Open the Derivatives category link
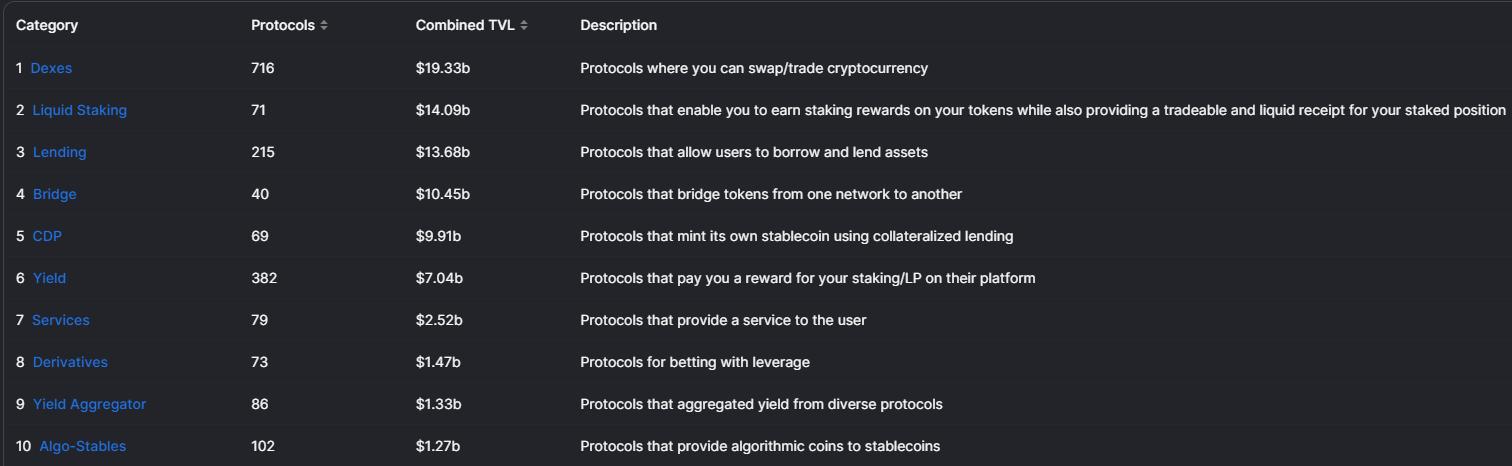This screenshot has width=1512, height=466. click(70, 362)
